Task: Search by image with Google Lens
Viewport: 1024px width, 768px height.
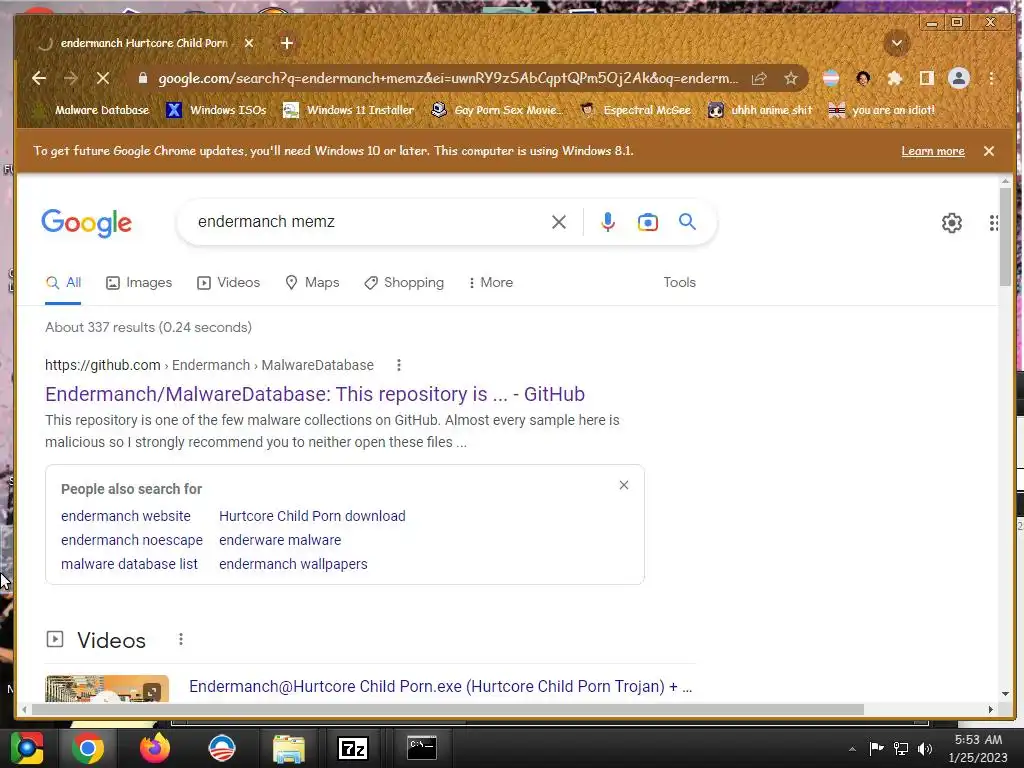Action: pyautogui.click(x=647, y=222)
